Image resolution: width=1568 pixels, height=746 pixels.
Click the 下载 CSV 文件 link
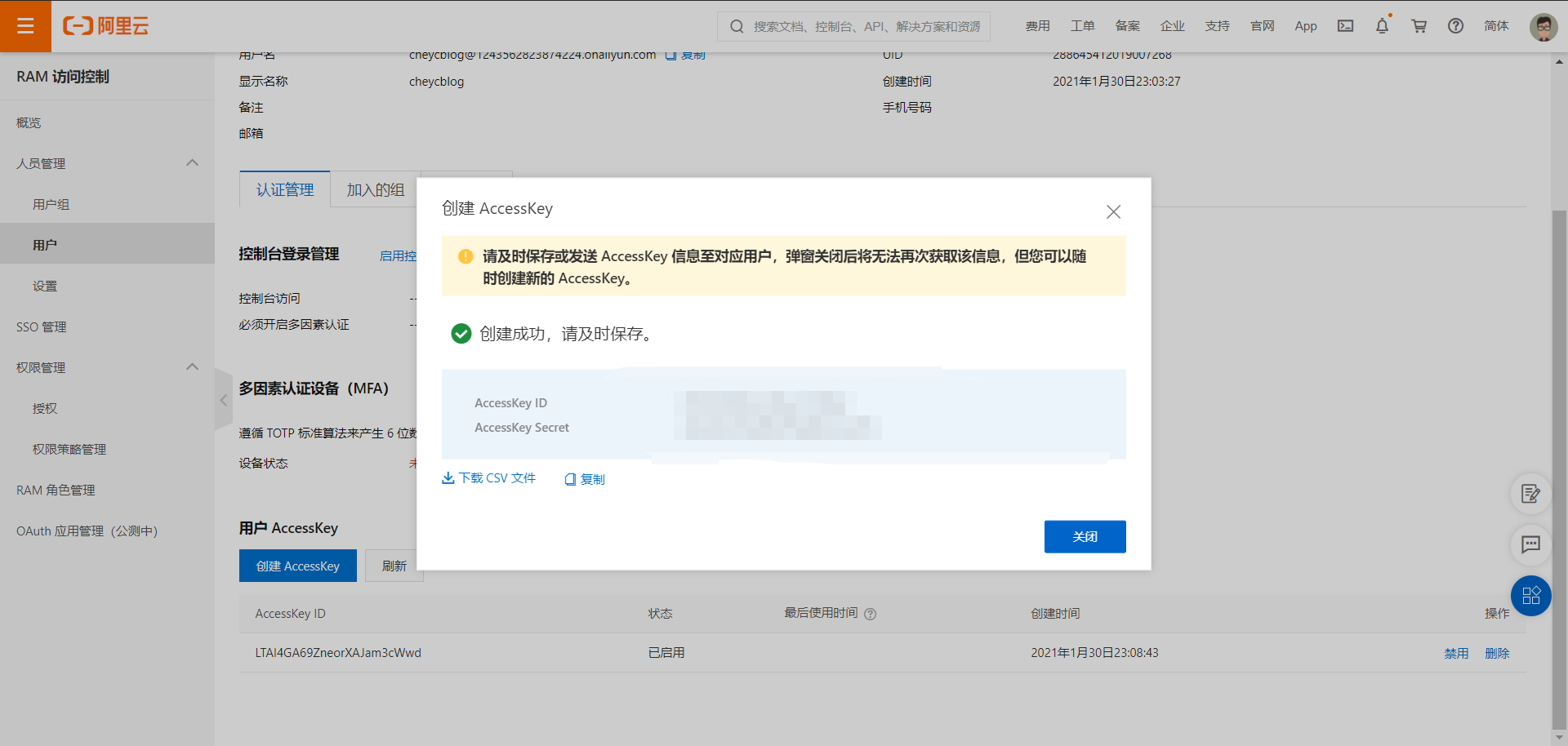(x=497, y=478)
